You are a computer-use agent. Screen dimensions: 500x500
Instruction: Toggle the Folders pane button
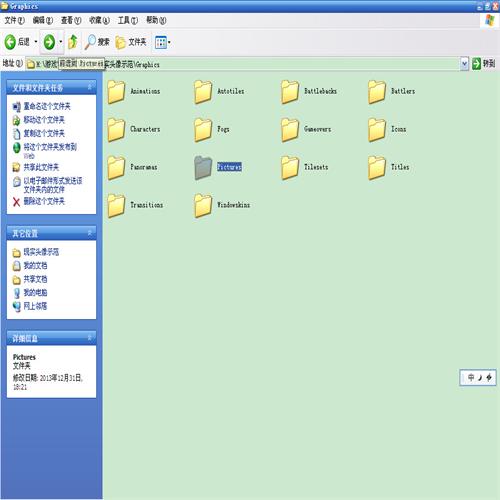(131, 42)
